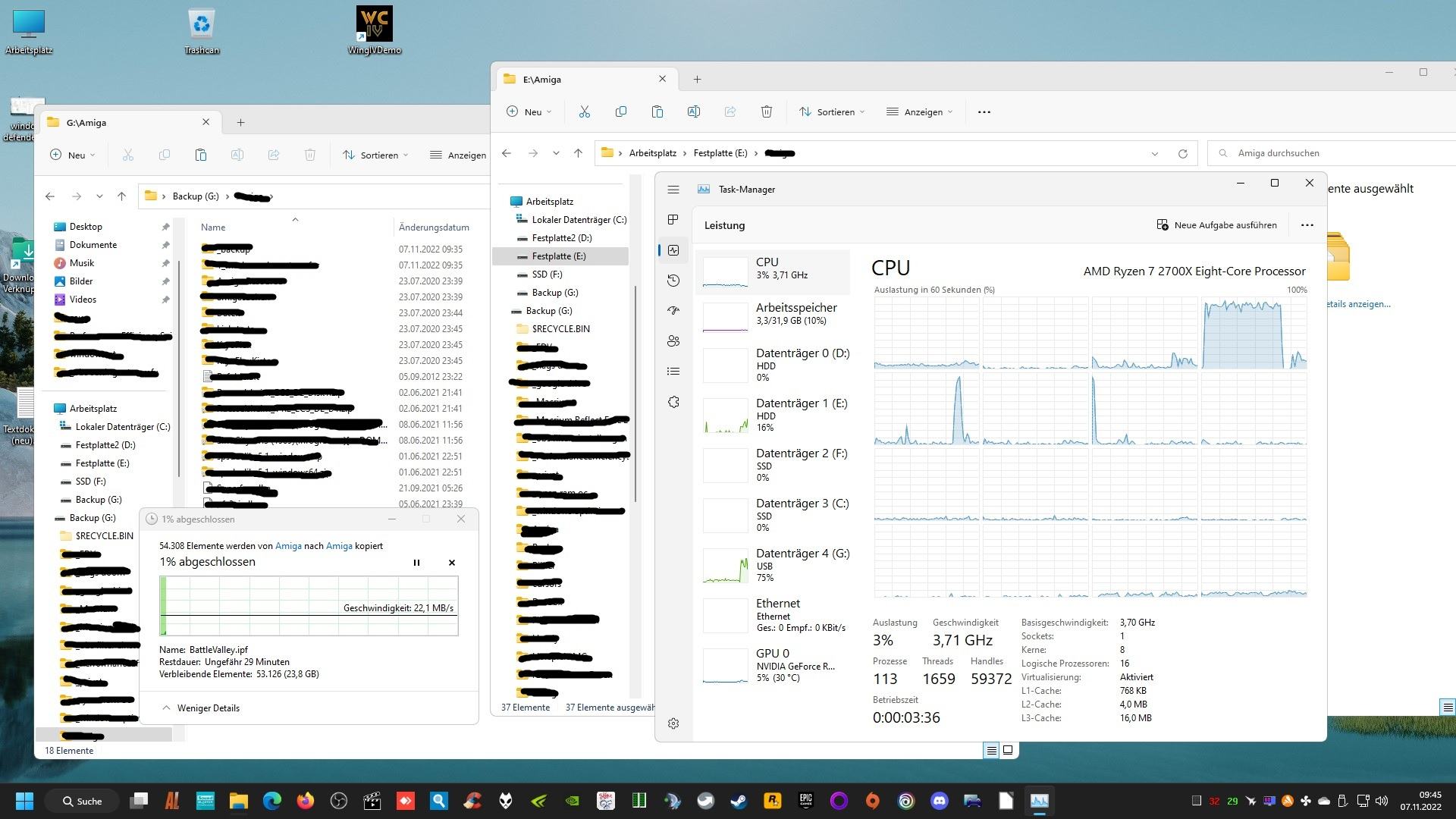The image size is (1456, 819).
Task: Open Discord from the taskbar
Action: 939,801
